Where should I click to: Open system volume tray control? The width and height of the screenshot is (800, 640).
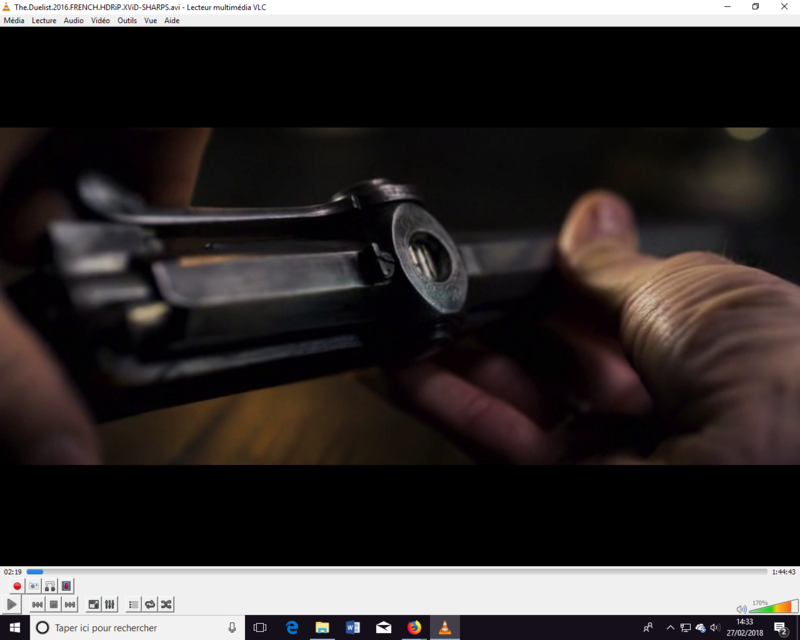coord(715,628)
